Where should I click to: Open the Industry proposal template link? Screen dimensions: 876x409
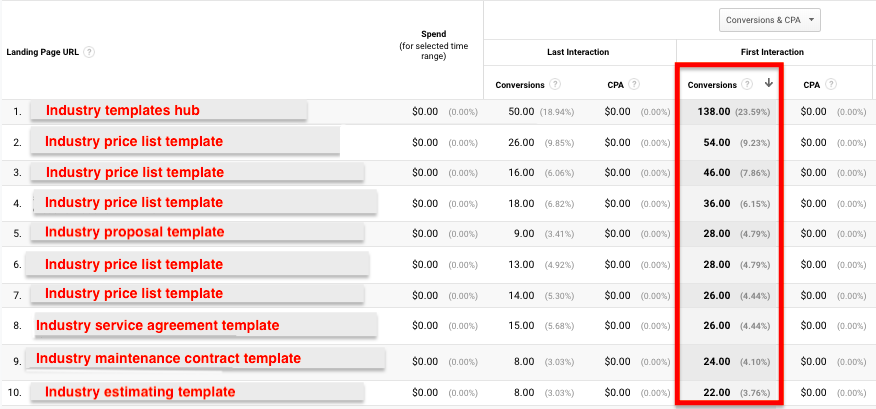[x=135, y=232]
